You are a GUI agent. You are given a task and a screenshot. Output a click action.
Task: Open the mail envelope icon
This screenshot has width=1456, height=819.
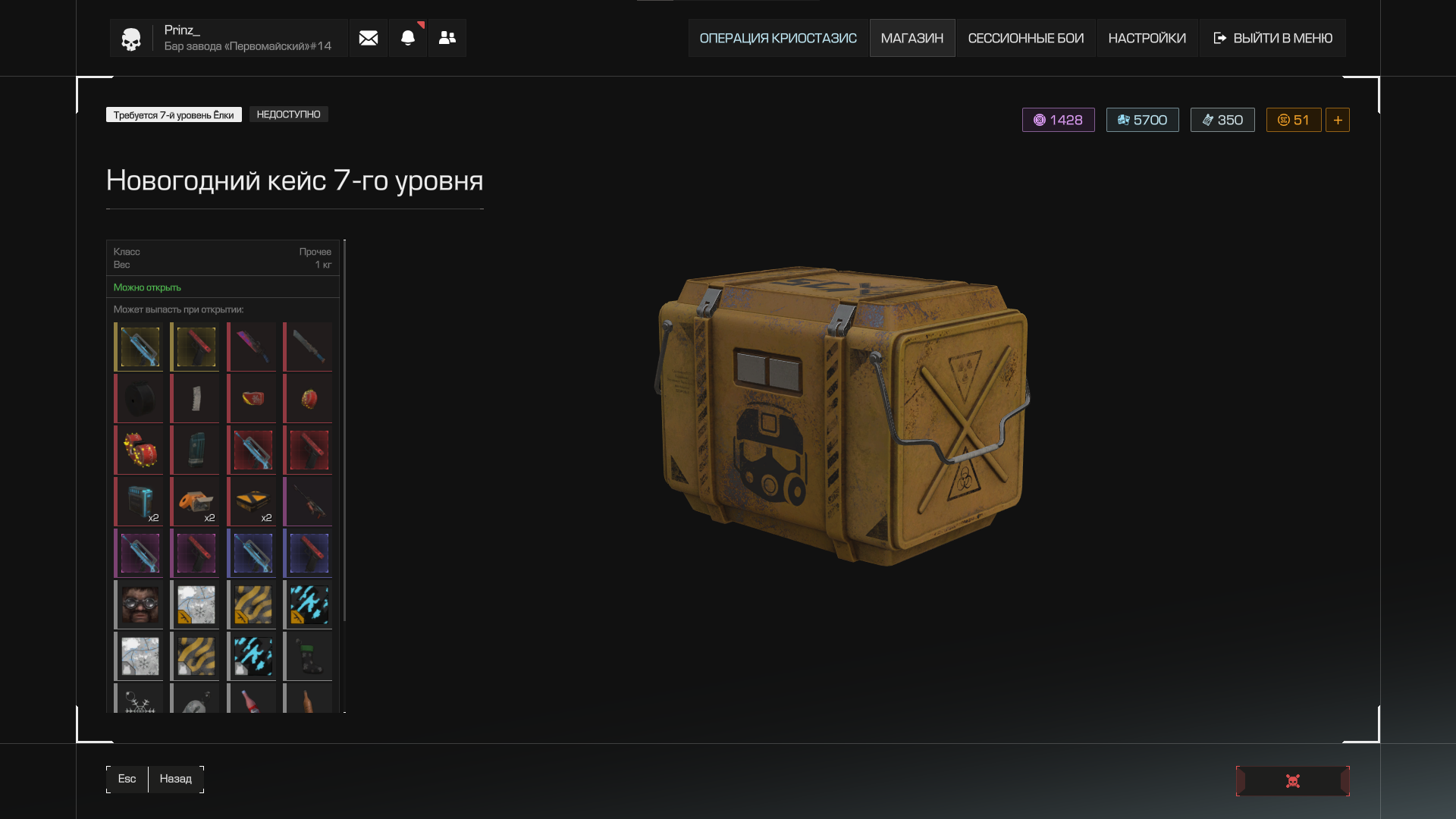tap(369, 38)
